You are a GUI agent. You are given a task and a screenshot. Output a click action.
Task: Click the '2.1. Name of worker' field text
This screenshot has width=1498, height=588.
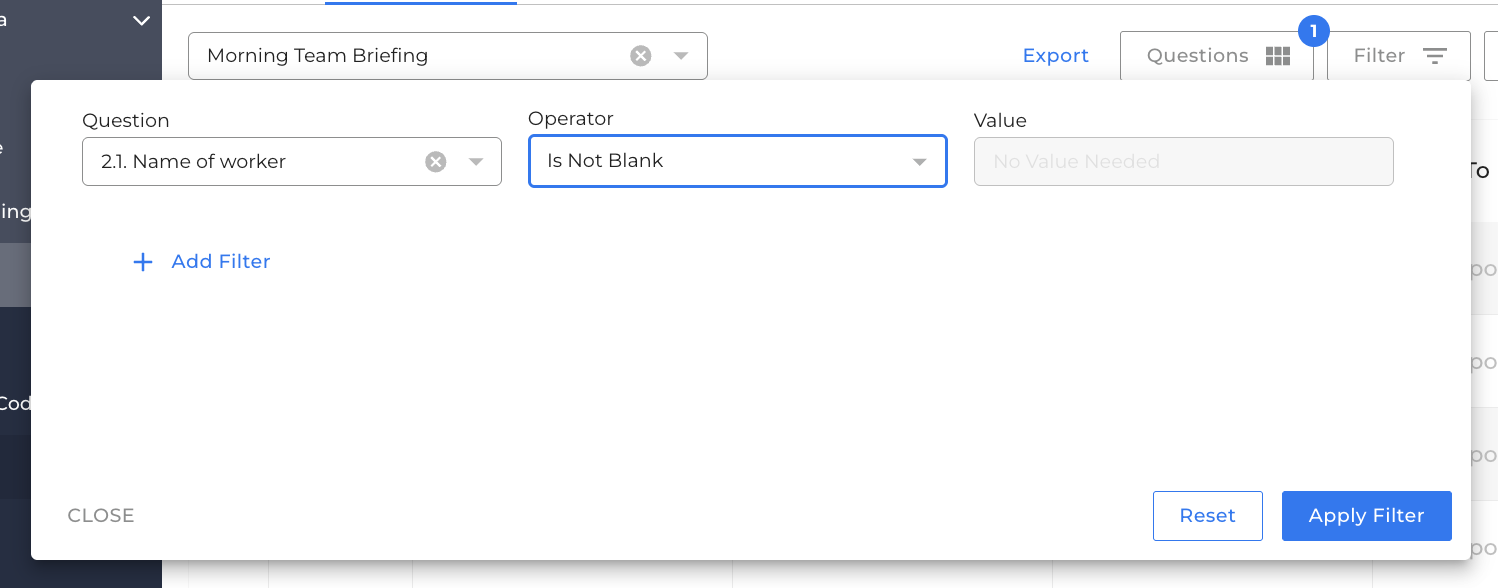[x=193, y=161]
